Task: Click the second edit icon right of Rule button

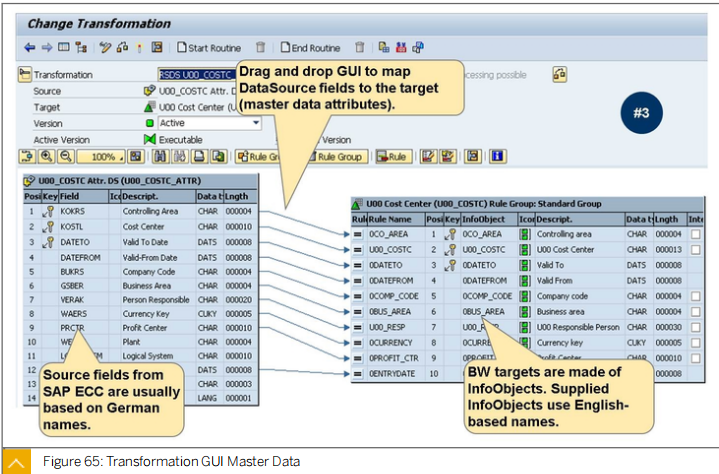Action: (448, 157)
